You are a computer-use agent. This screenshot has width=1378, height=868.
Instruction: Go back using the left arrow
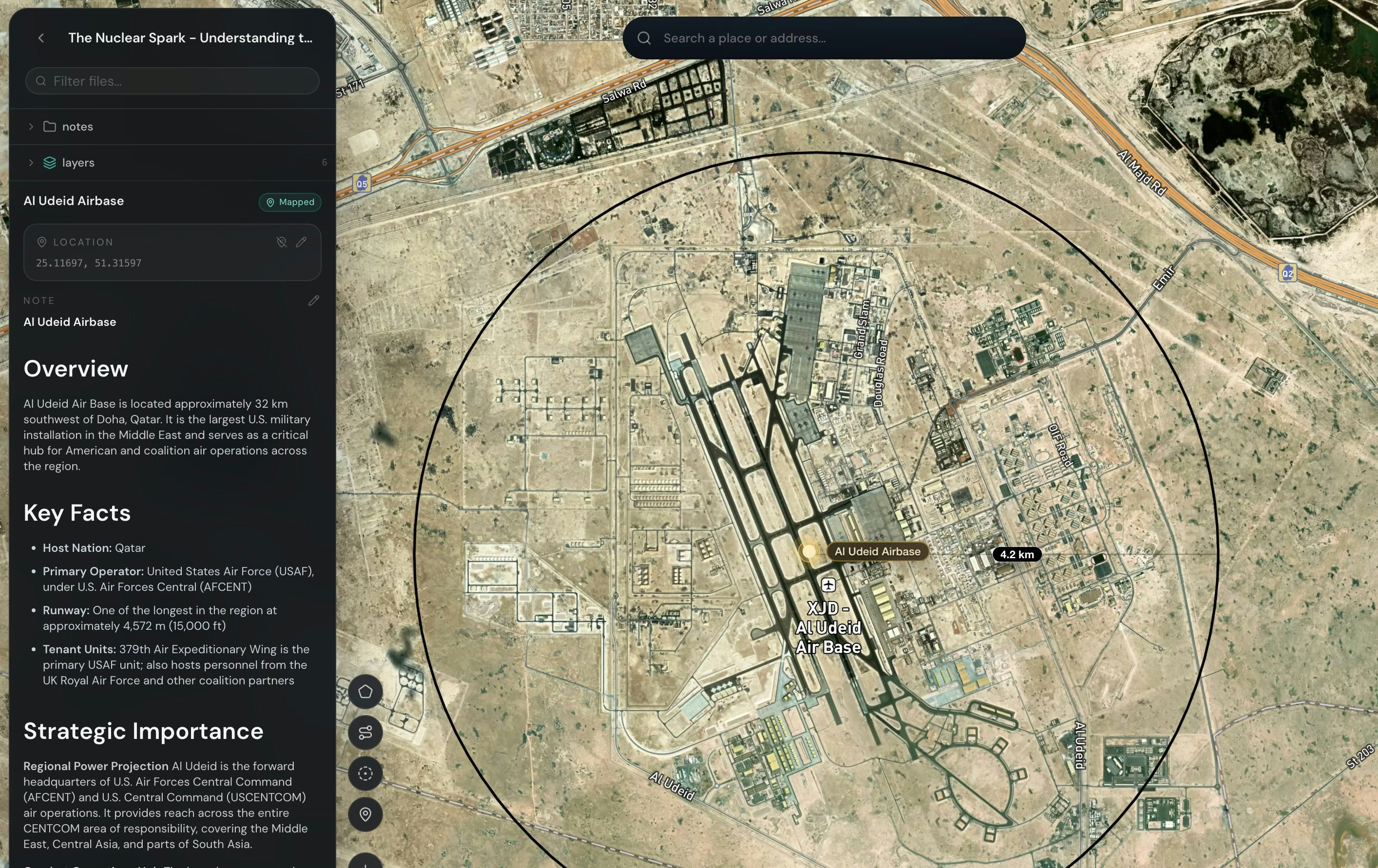tap(41, 38)
